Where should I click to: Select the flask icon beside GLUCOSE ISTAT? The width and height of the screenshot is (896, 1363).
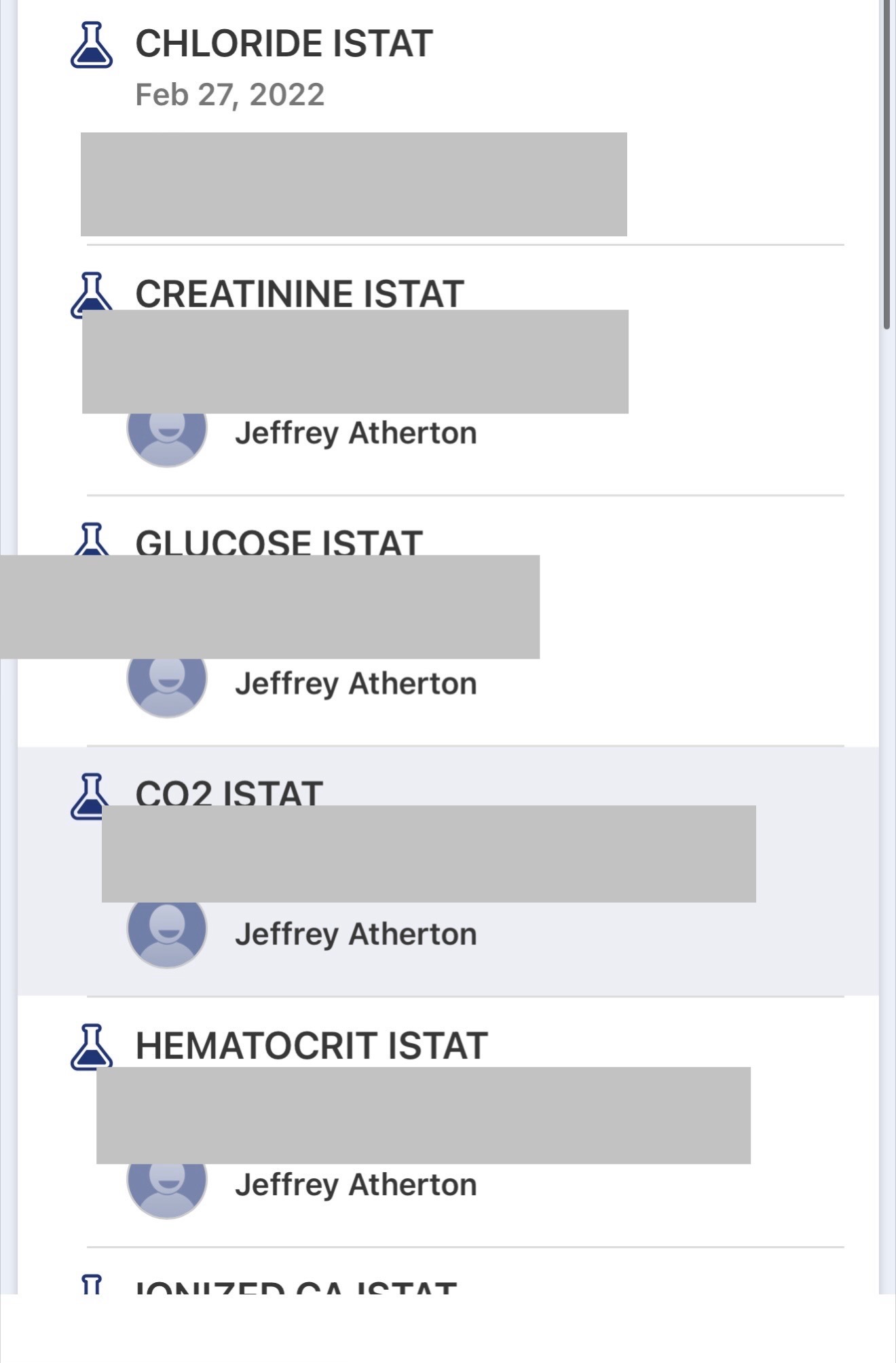click(x=91, y=539)
